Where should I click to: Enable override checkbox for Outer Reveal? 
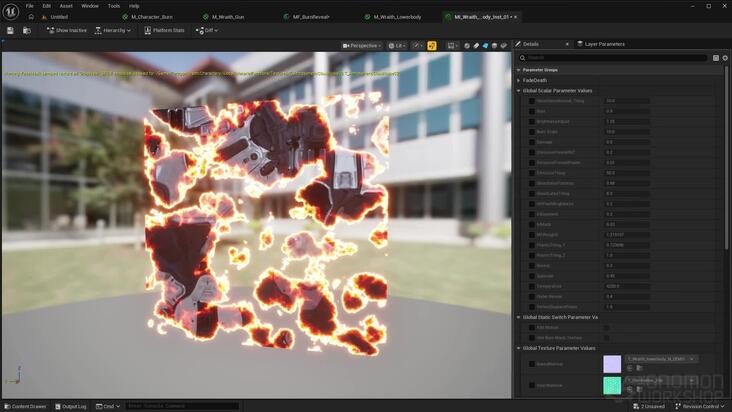click(532, 296)
